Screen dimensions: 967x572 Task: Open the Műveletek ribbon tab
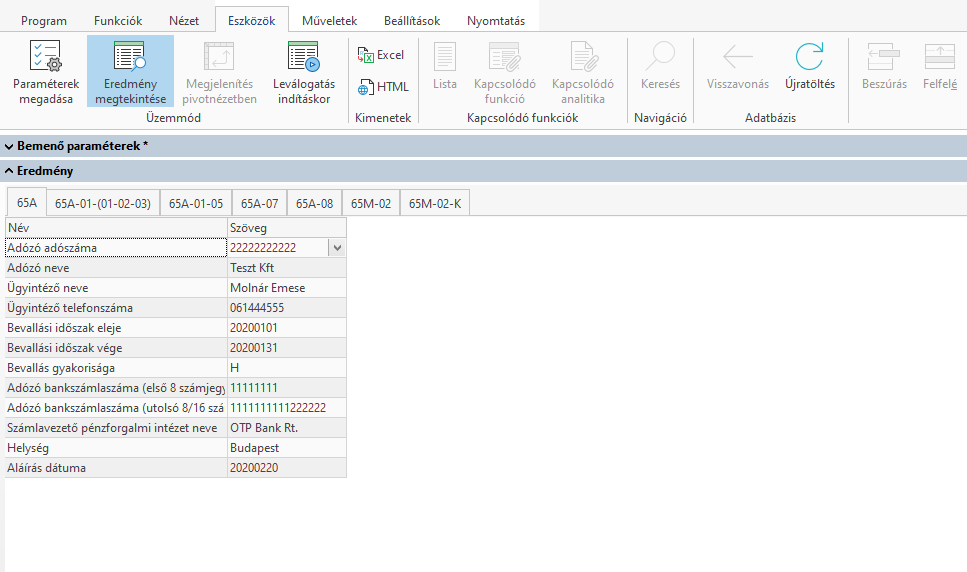click(329, 21)
